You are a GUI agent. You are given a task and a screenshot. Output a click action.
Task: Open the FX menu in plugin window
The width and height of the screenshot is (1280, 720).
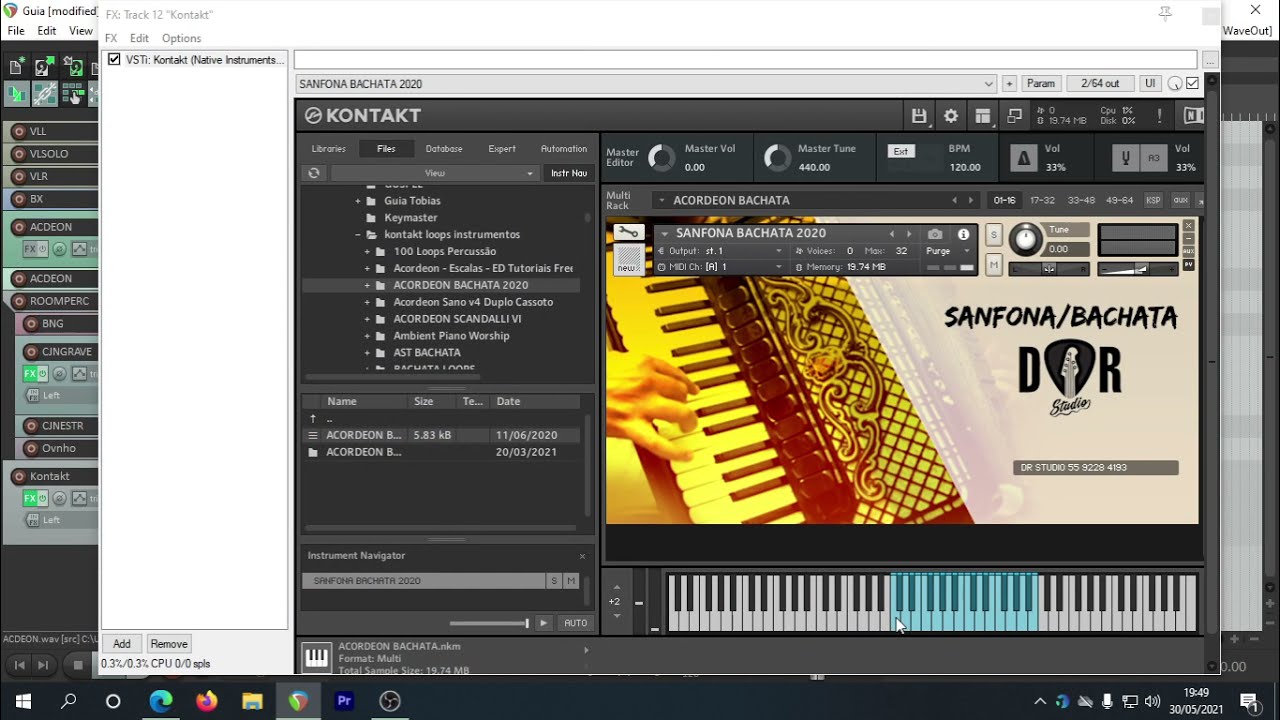tap(111, 38)
